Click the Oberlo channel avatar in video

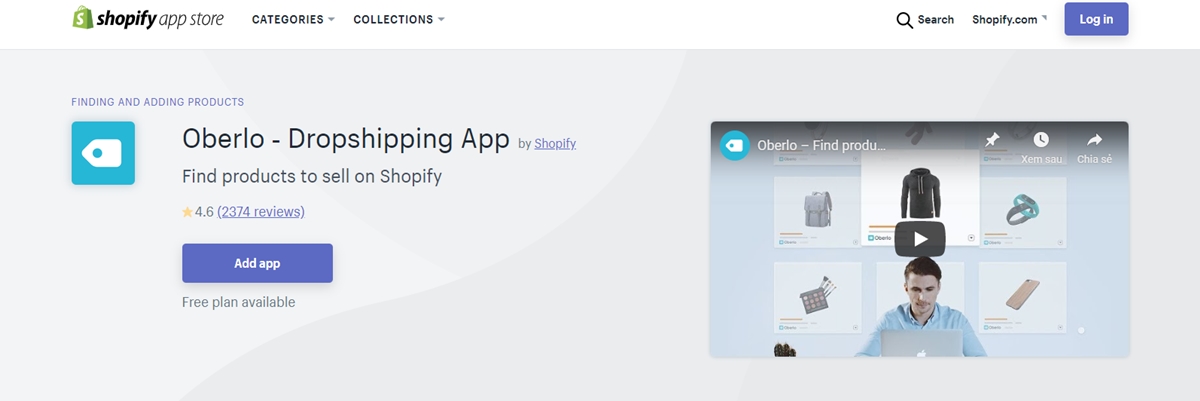(x=735, y=145)
